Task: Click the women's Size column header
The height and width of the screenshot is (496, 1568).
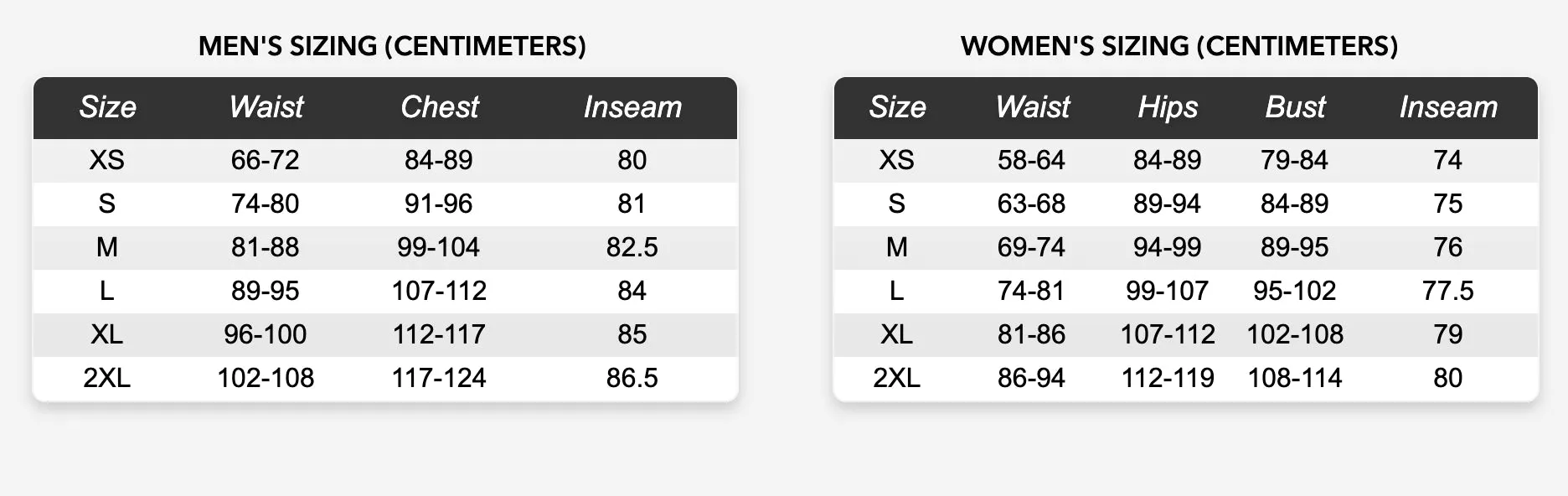Action: point(897,107)
